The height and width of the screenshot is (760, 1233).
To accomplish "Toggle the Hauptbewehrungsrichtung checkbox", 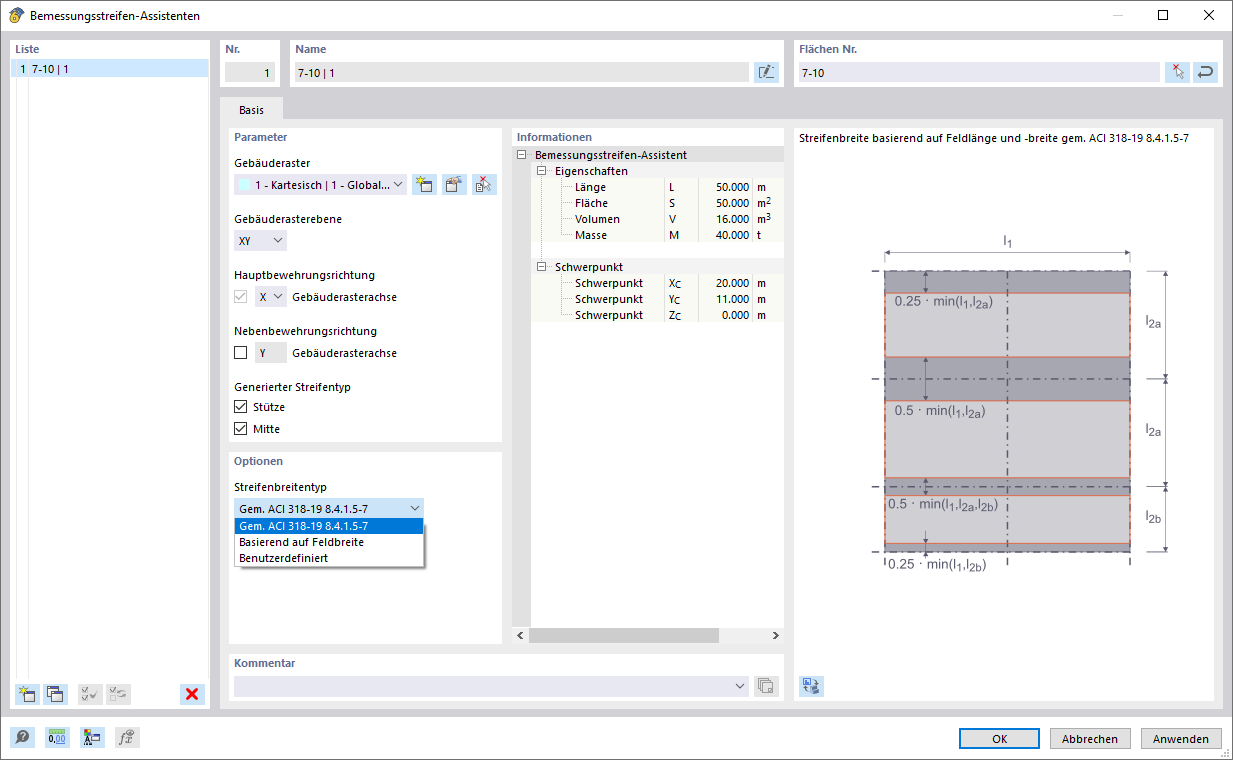I will pos(240,297).
